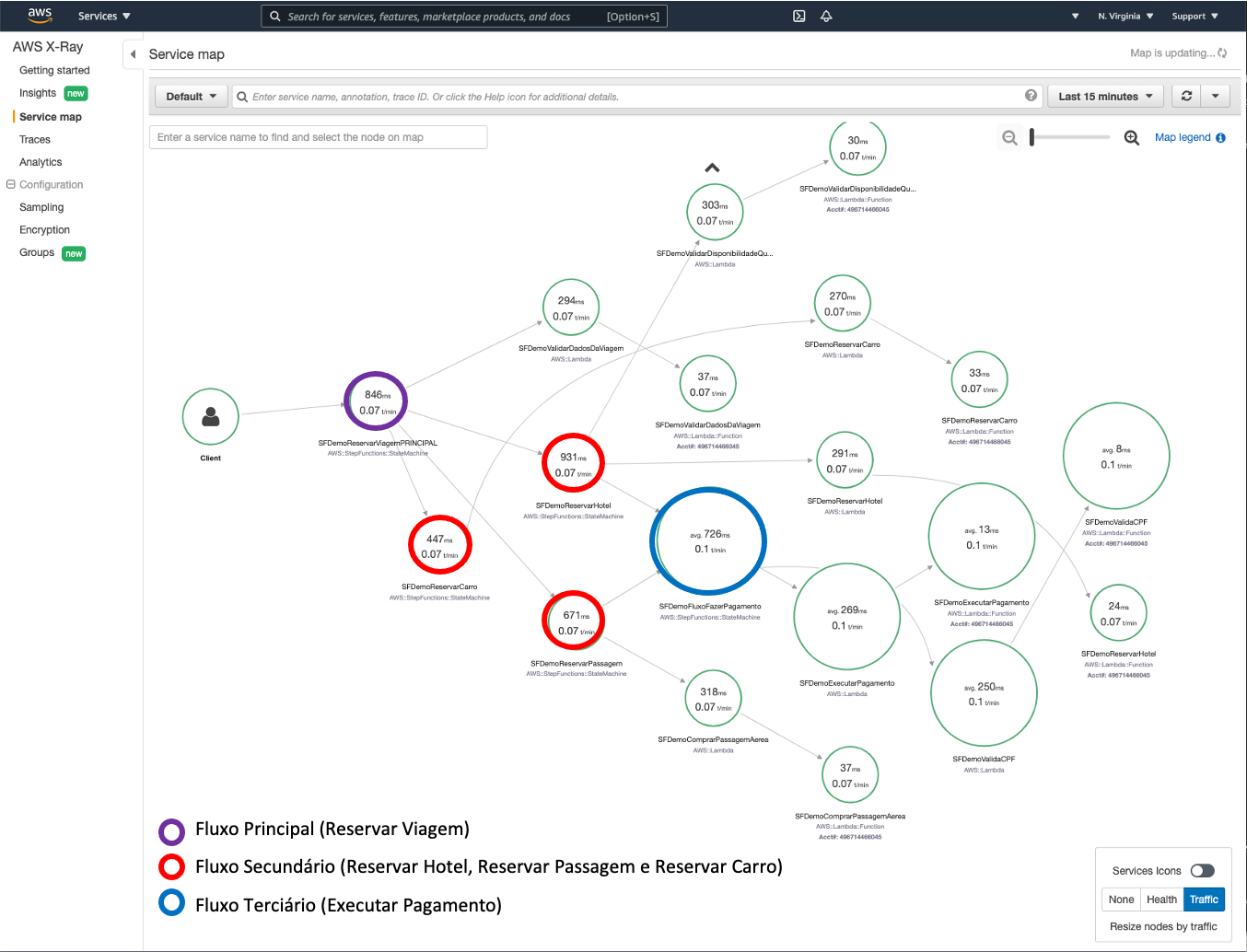Click the Map legend info icon
The width and height of the screenshot is (1247, 952).
1220,138
